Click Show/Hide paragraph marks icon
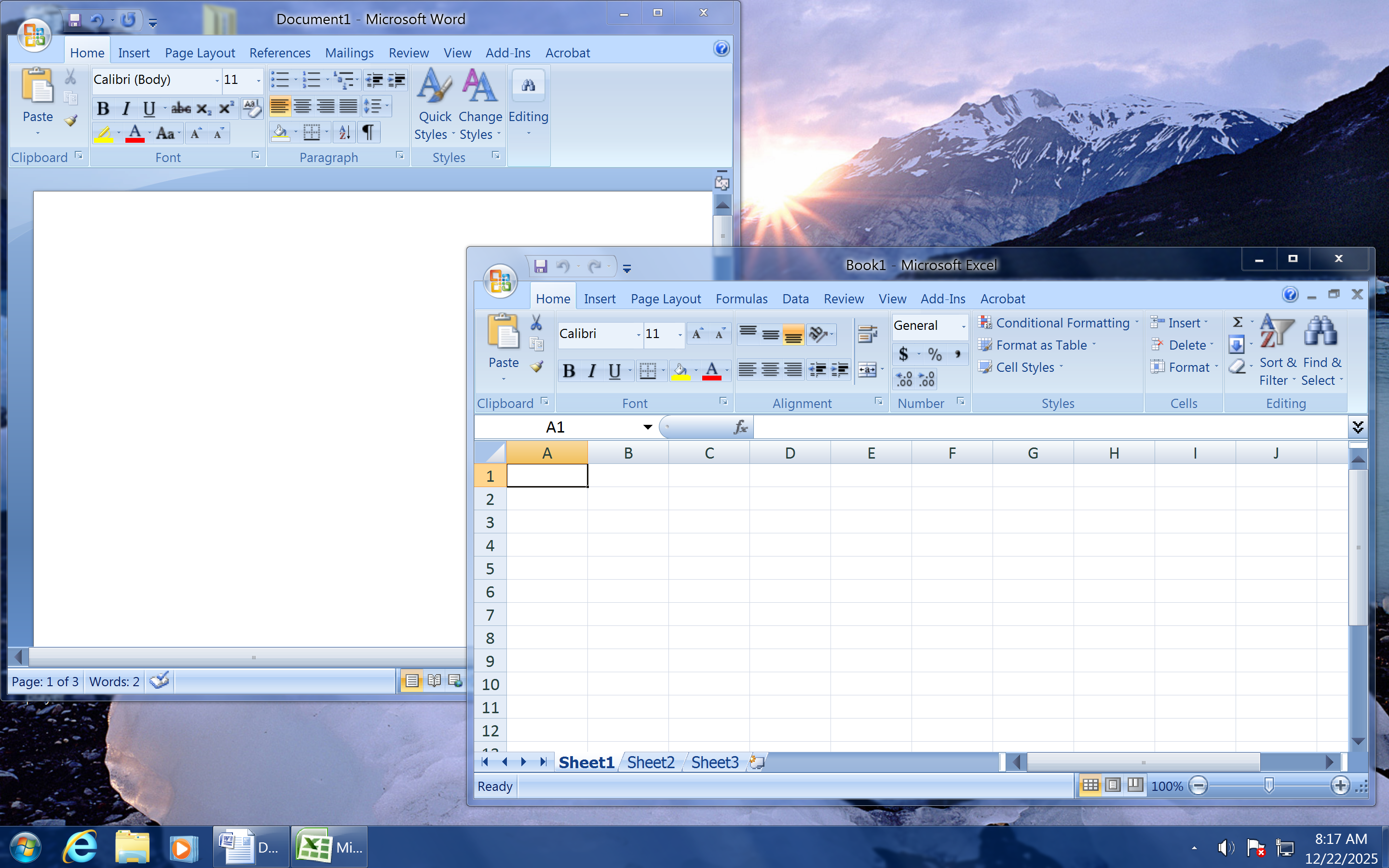The width and height of the screenshot is (1389, 868). (x=368, y=133)
